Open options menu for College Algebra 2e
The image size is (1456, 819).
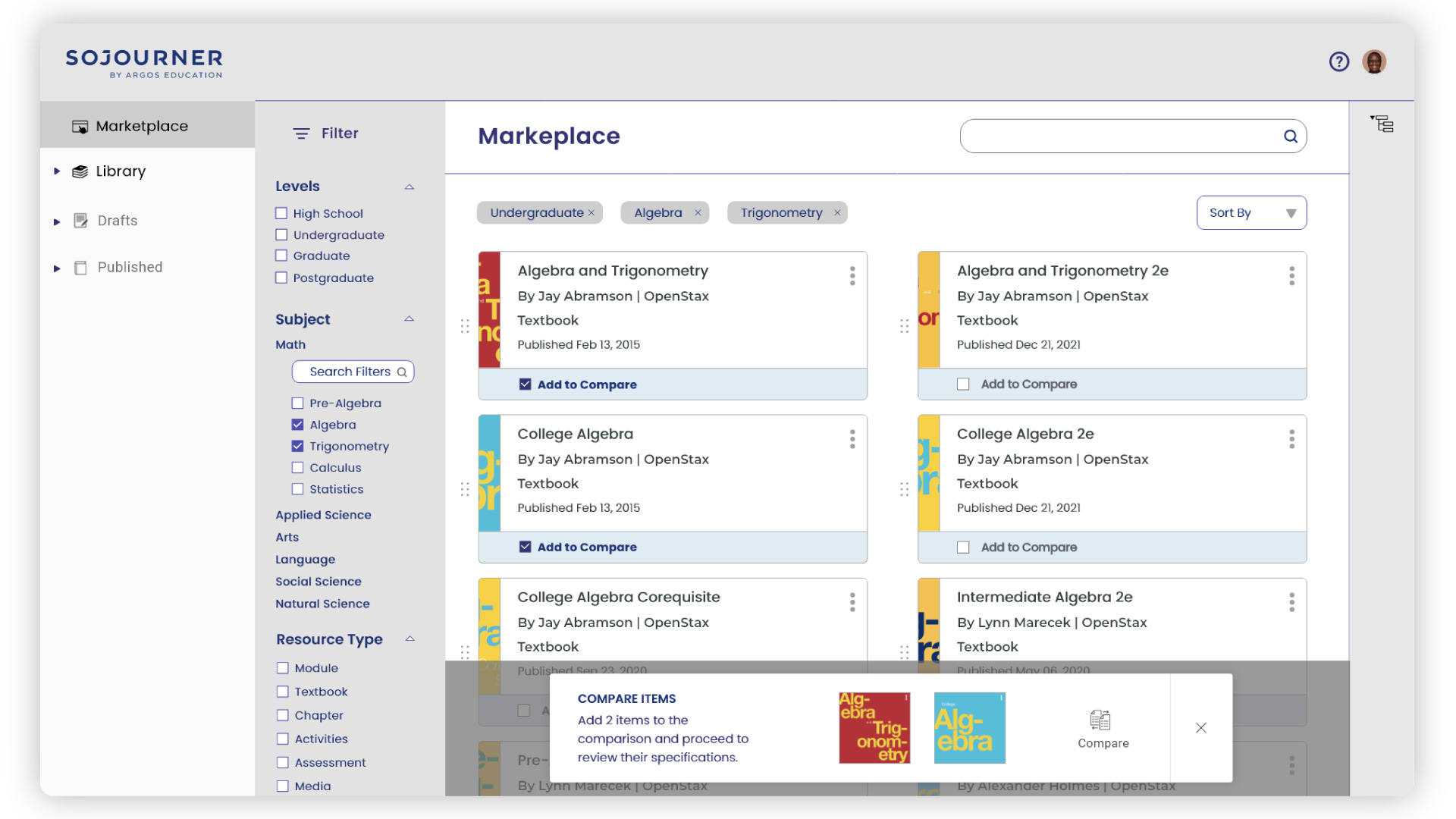coord(1291,439)
